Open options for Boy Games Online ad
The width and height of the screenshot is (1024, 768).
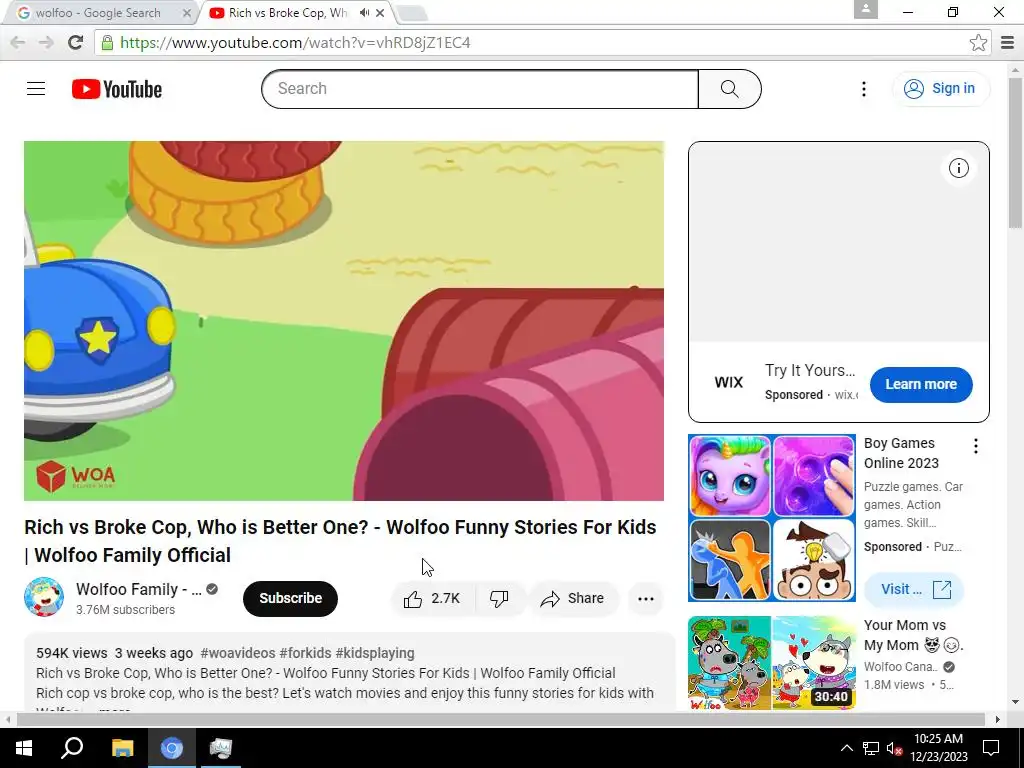pos(976,446)
